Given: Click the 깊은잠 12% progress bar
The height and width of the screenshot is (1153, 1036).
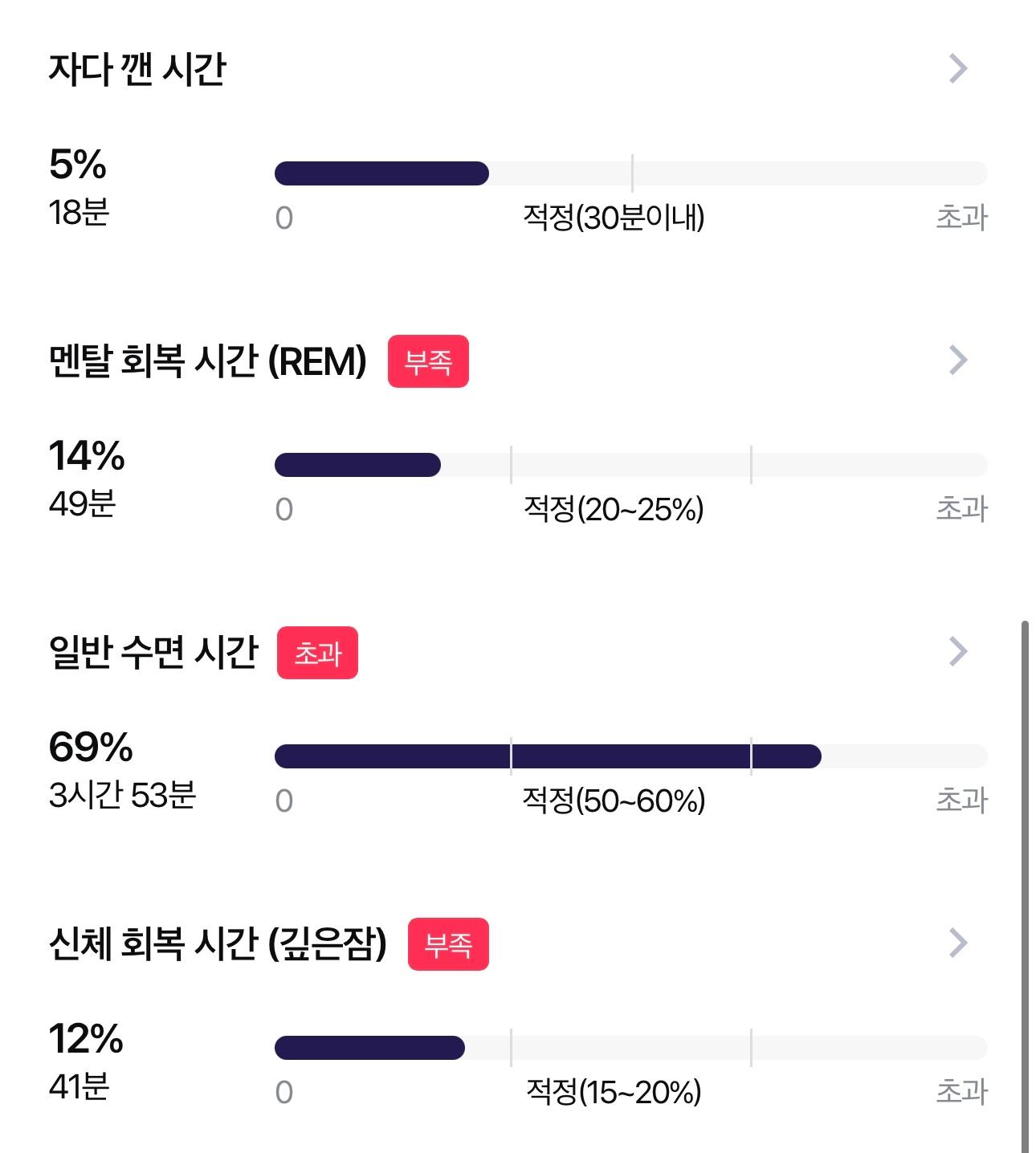Looking at the screenshot, I should [x=631, y=1048].
